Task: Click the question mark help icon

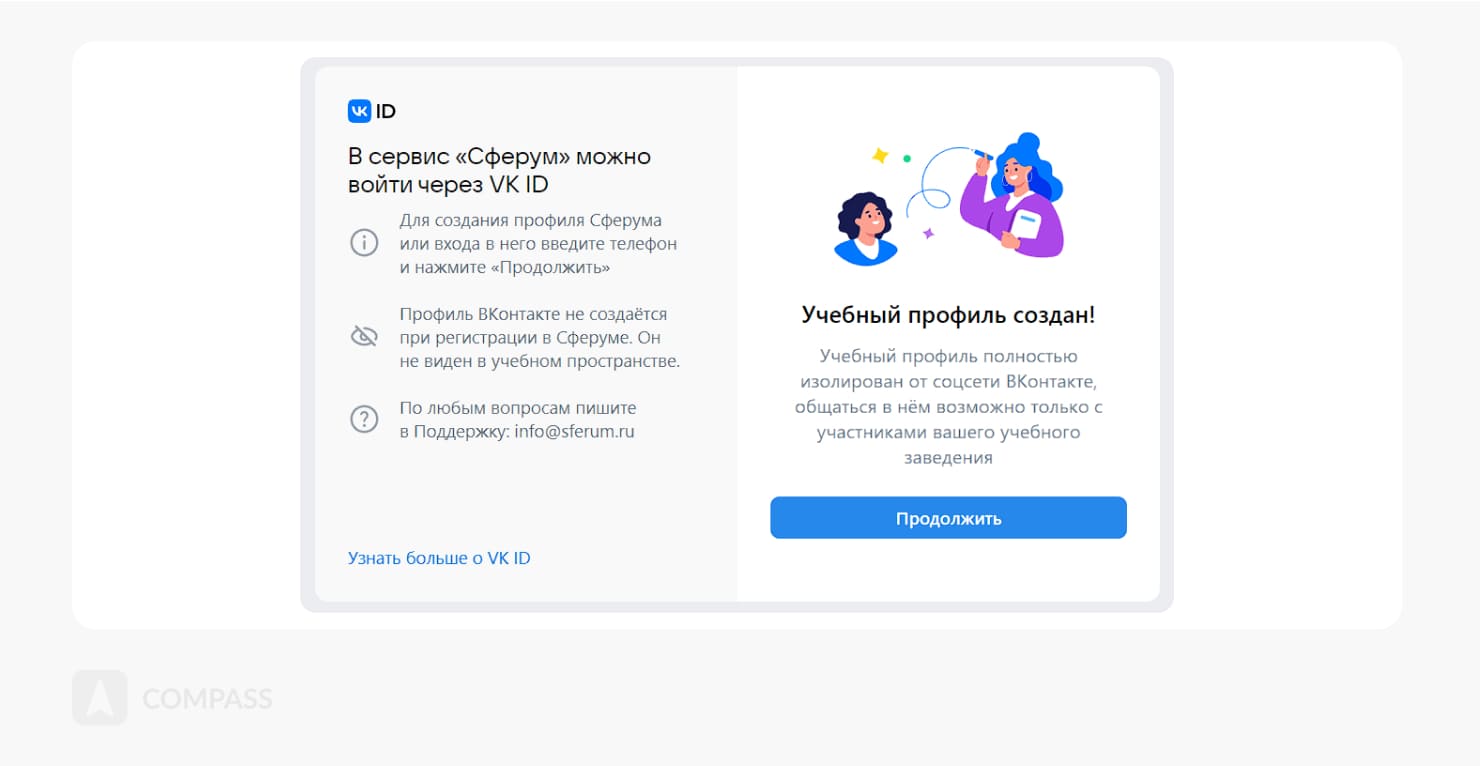Action: tap(364, 419)
